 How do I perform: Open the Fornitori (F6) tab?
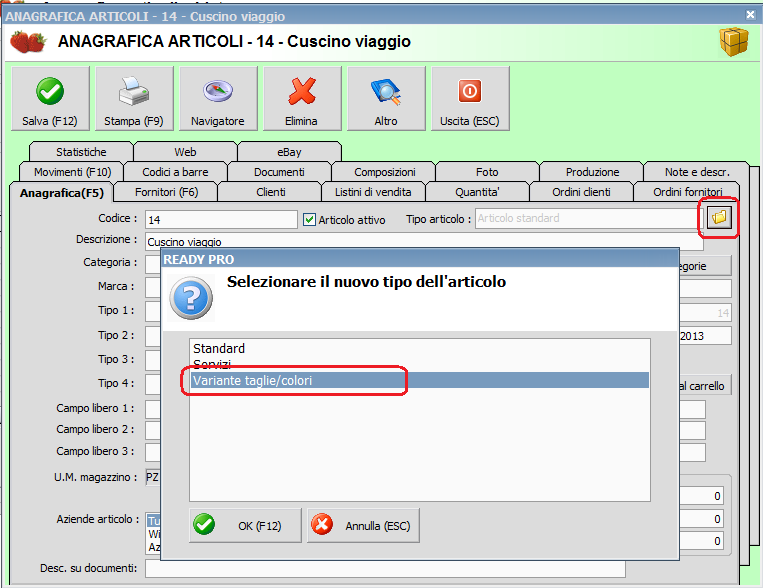(166, 192)
